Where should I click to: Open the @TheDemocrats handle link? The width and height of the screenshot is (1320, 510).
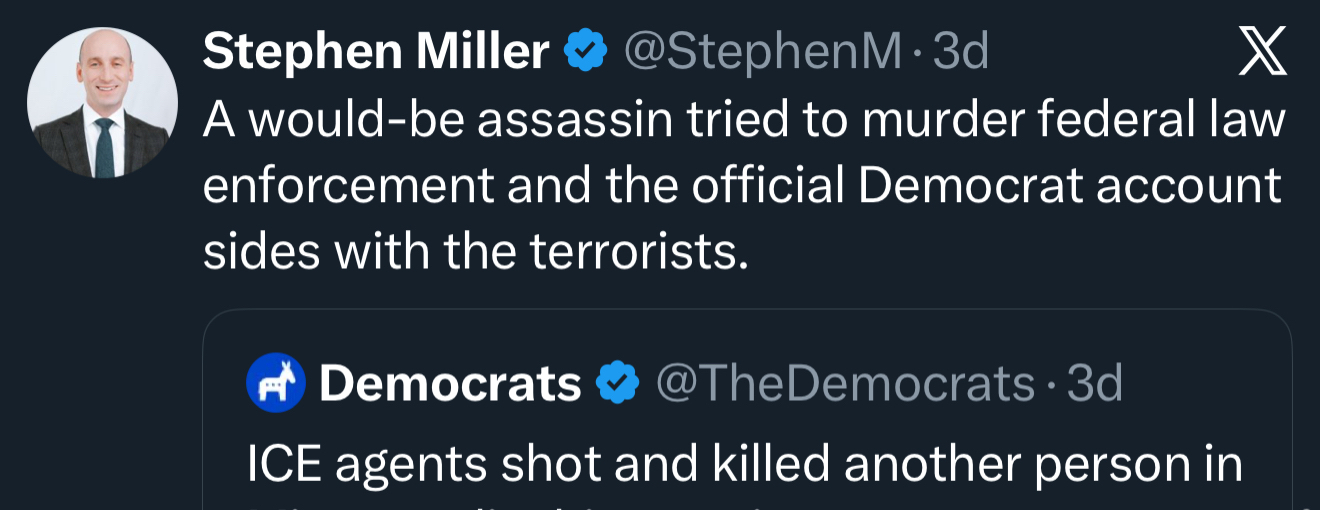[x=845, y=383]
